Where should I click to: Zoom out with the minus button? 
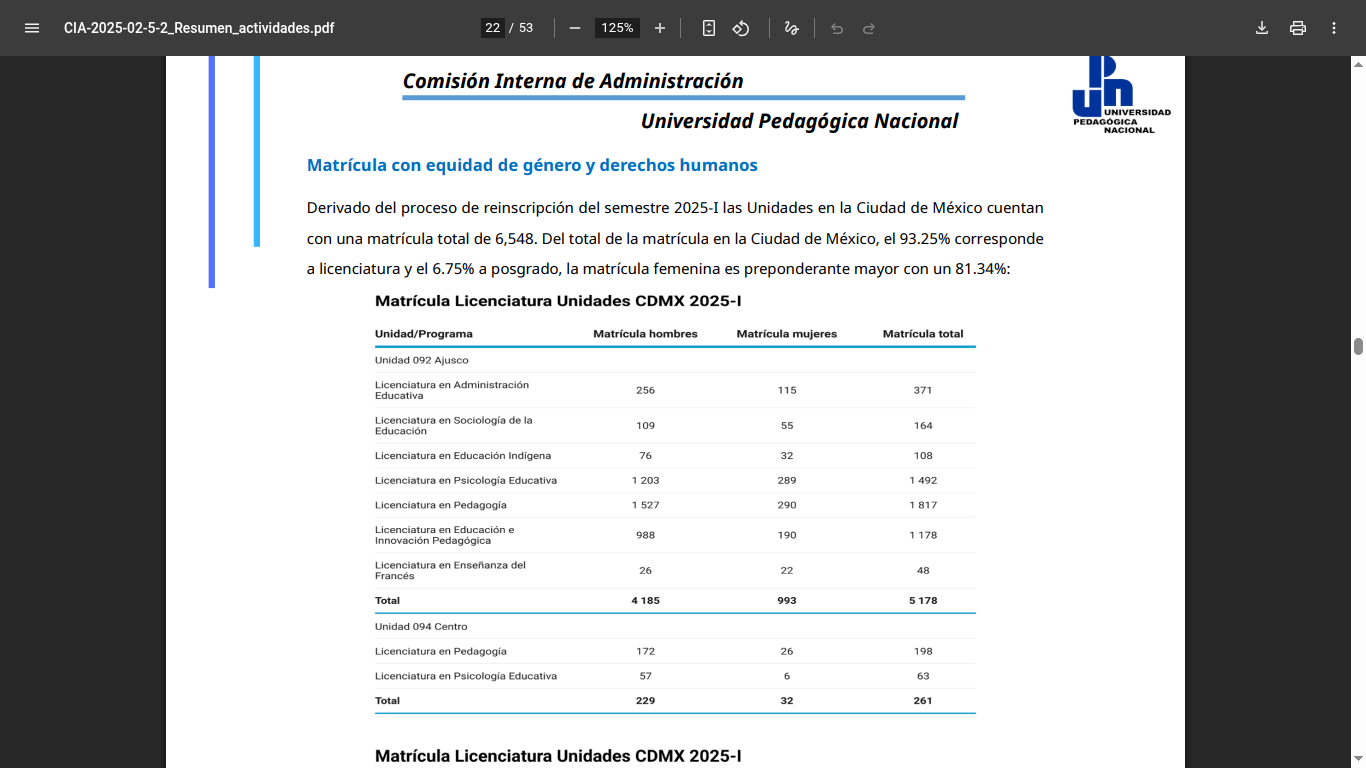575,28
